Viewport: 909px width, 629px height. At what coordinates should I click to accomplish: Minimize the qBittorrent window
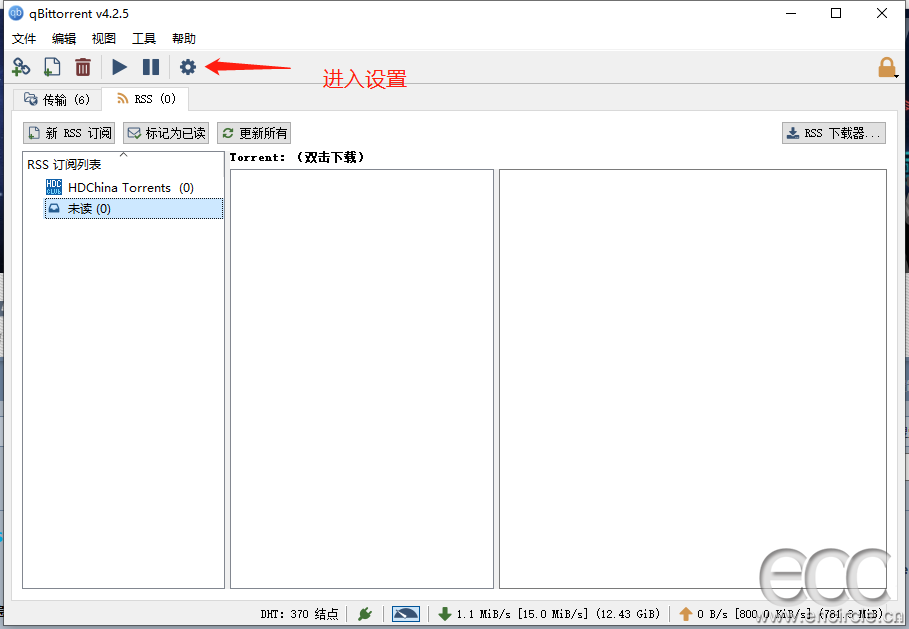point(791,13)
